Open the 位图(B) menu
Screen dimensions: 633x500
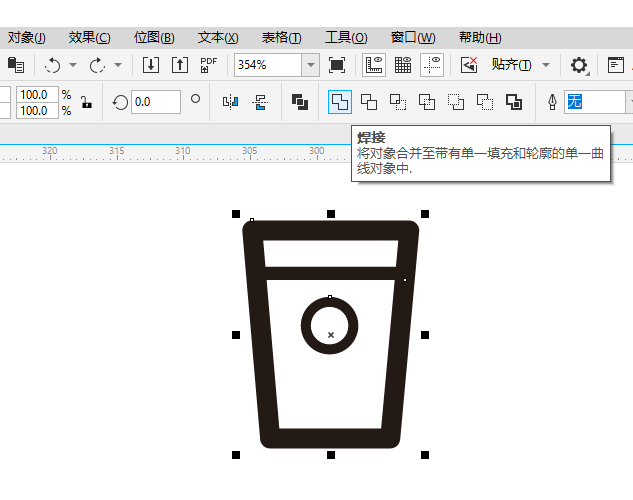[154, 38]
